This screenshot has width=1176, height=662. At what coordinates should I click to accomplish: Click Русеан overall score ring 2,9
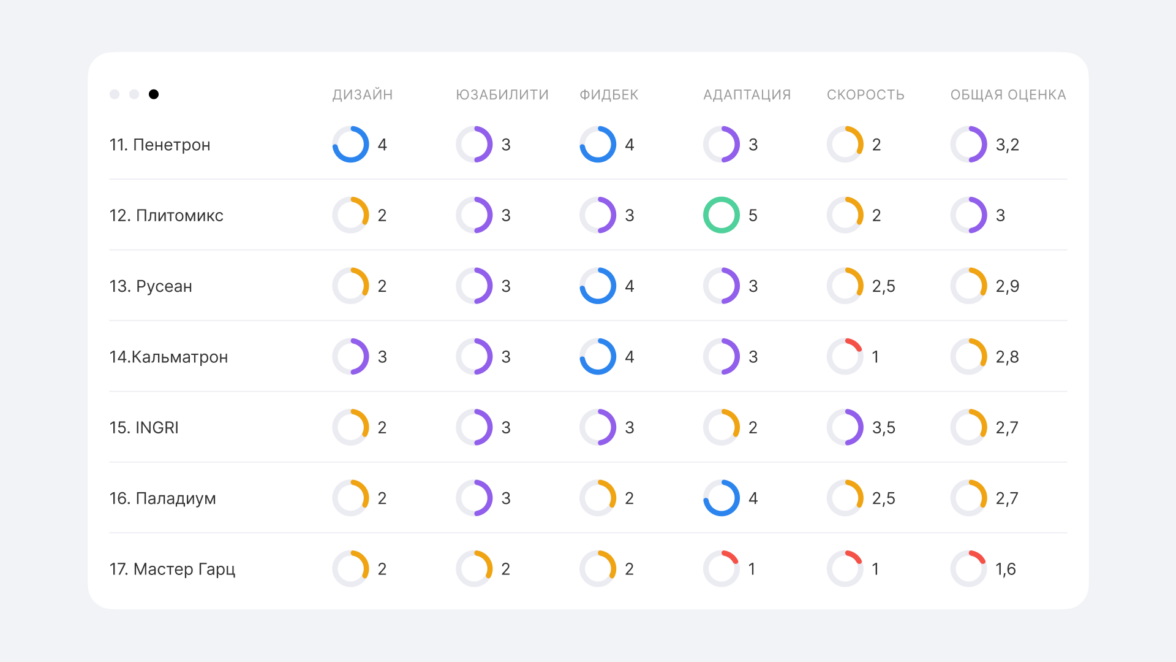click(x=968, y=286)
